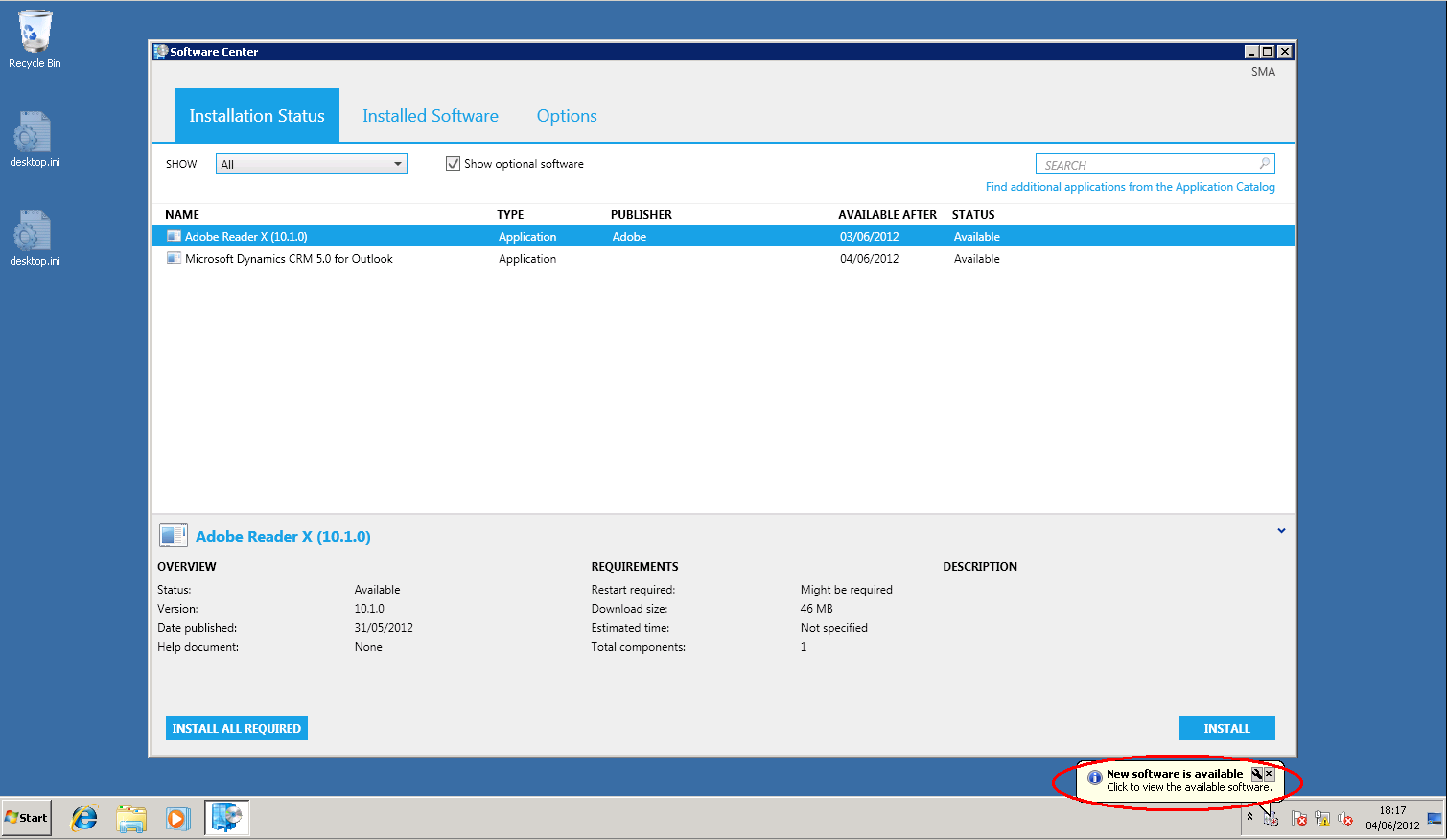This screenshot has height=840, width=1447.
Task: Click the Microsoft Dynamics CRM row icon
Action: tap(174, 258)
